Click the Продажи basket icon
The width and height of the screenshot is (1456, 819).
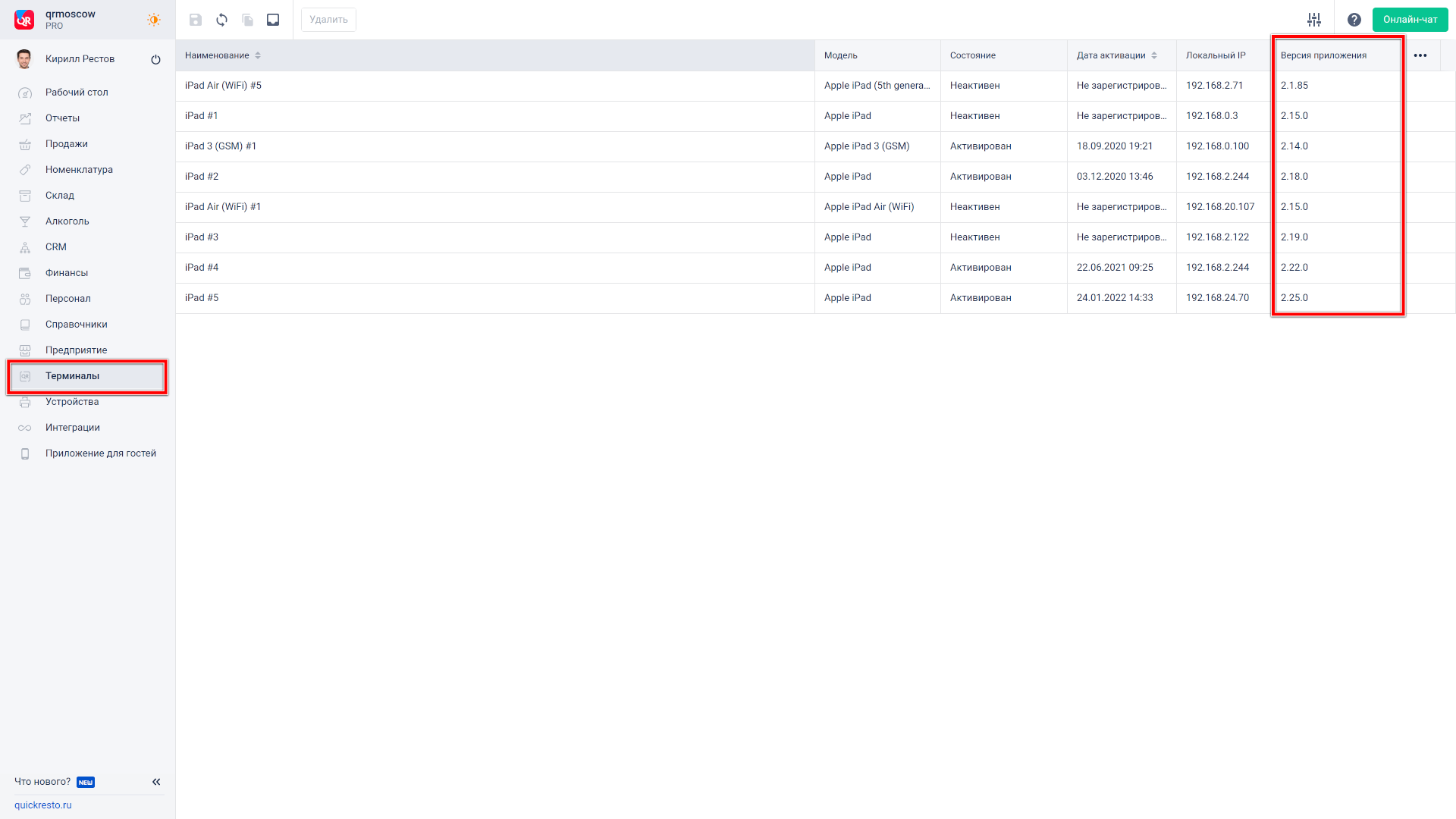pyautogui.click(x=25, y=144)
